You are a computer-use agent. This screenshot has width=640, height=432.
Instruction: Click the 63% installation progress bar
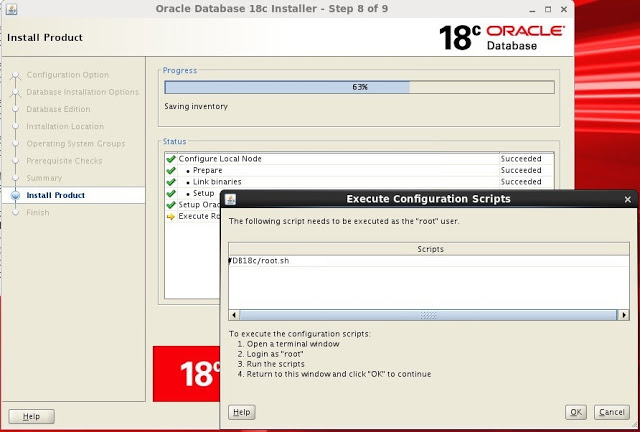click(x=359, y=87)
